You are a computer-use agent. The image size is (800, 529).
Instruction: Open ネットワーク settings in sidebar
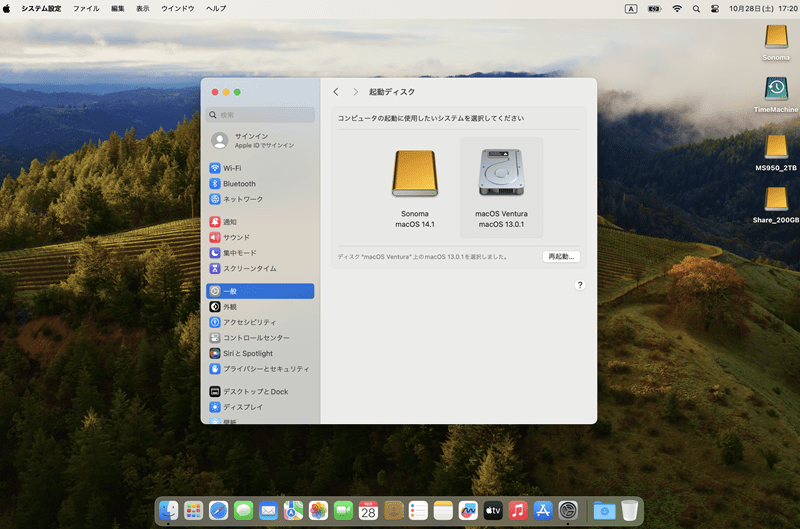pos(260,199)
